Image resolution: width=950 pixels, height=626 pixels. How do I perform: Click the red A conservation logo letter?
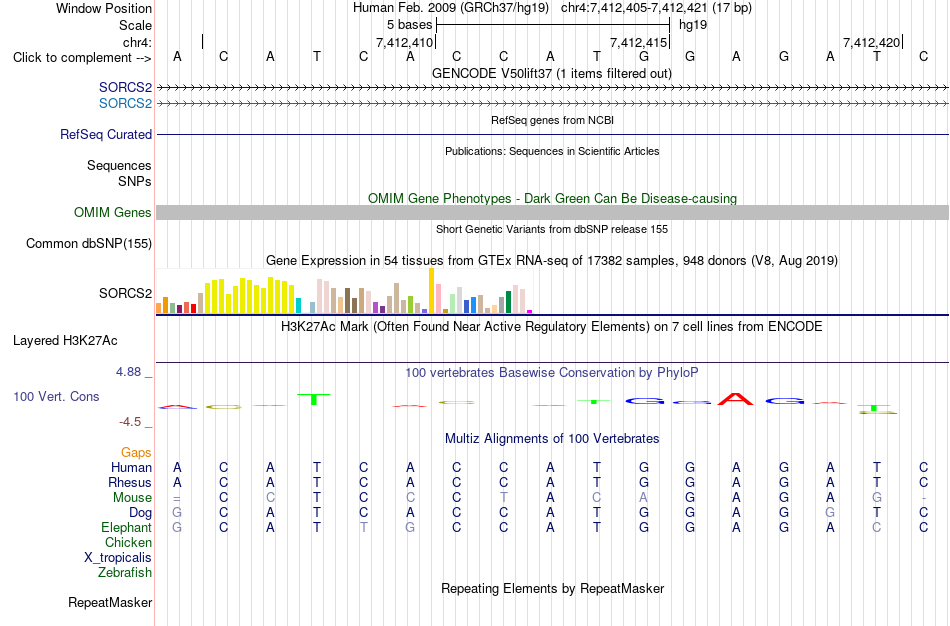click(736, 399)
